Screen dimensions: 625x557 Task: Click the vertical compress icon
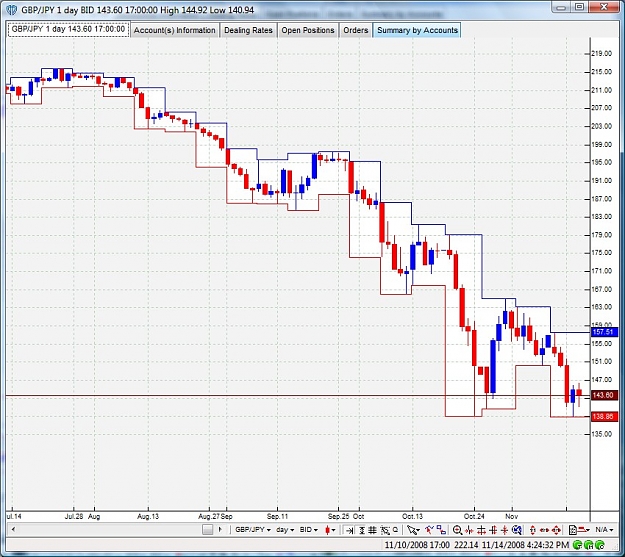coord(504,530)
